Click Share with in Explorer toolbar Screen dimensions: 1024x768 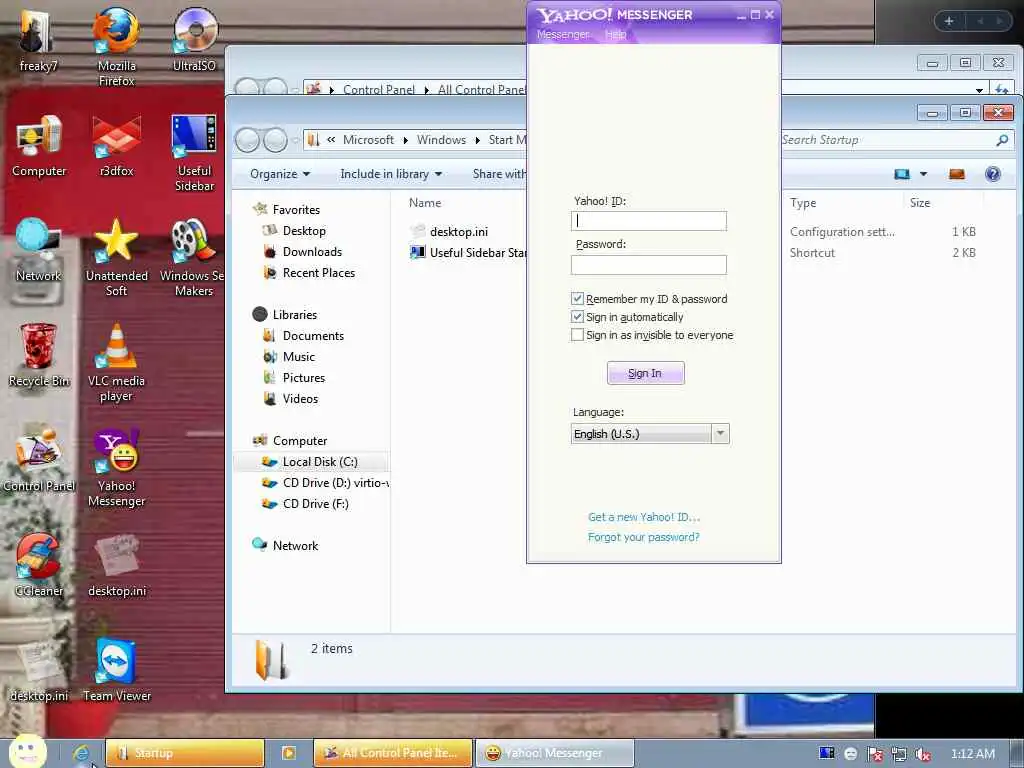click(499, 174)
